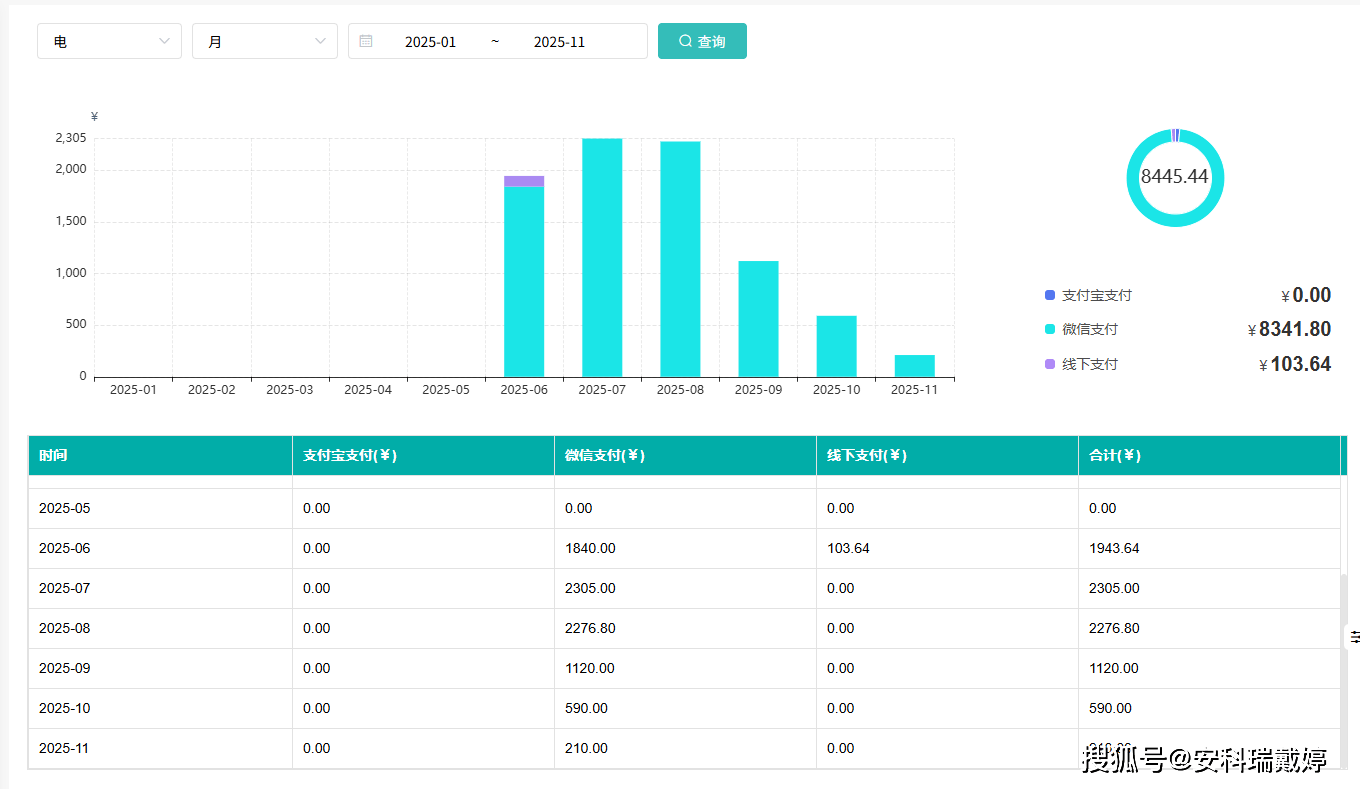Toggle 微信支付 legend marker
Viewport: 1360px width, 789px height.
tap(1050, 329)
